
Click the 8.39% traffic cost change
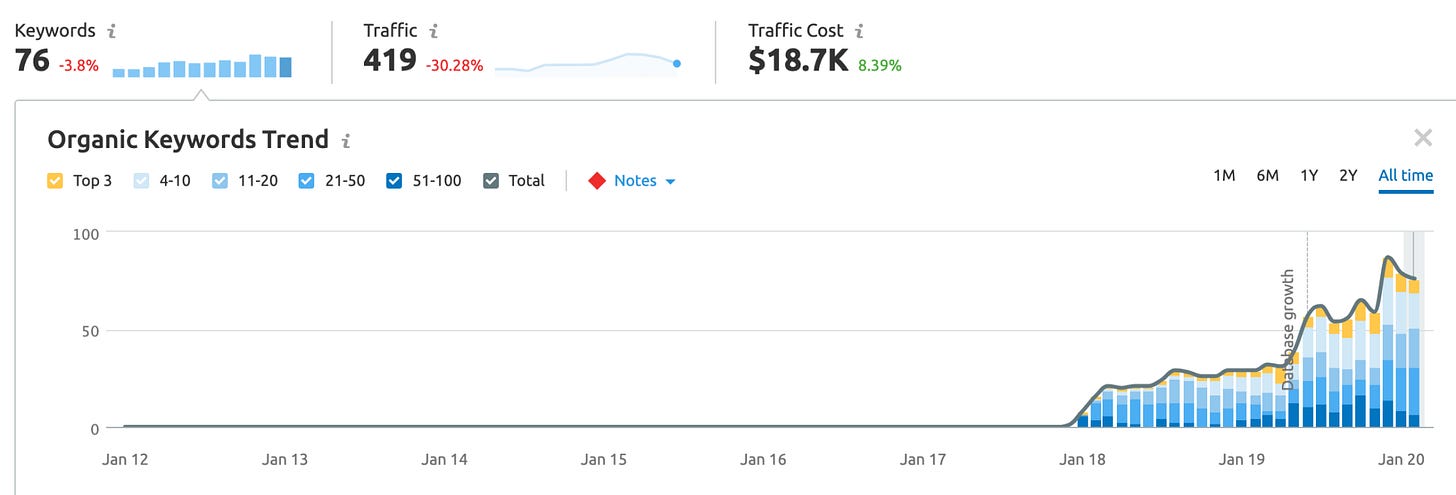[x=880, y=66]
